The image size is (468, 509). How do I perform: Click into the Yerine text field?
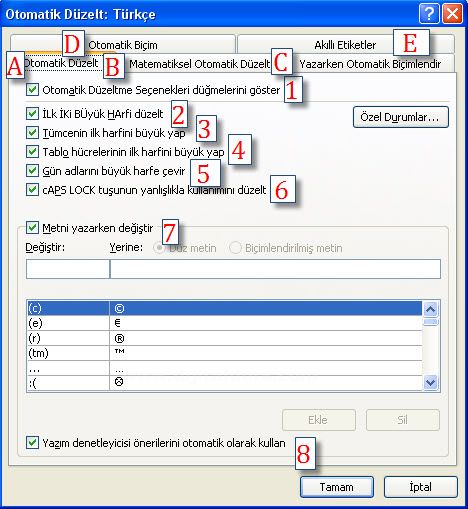coord(275,269)
